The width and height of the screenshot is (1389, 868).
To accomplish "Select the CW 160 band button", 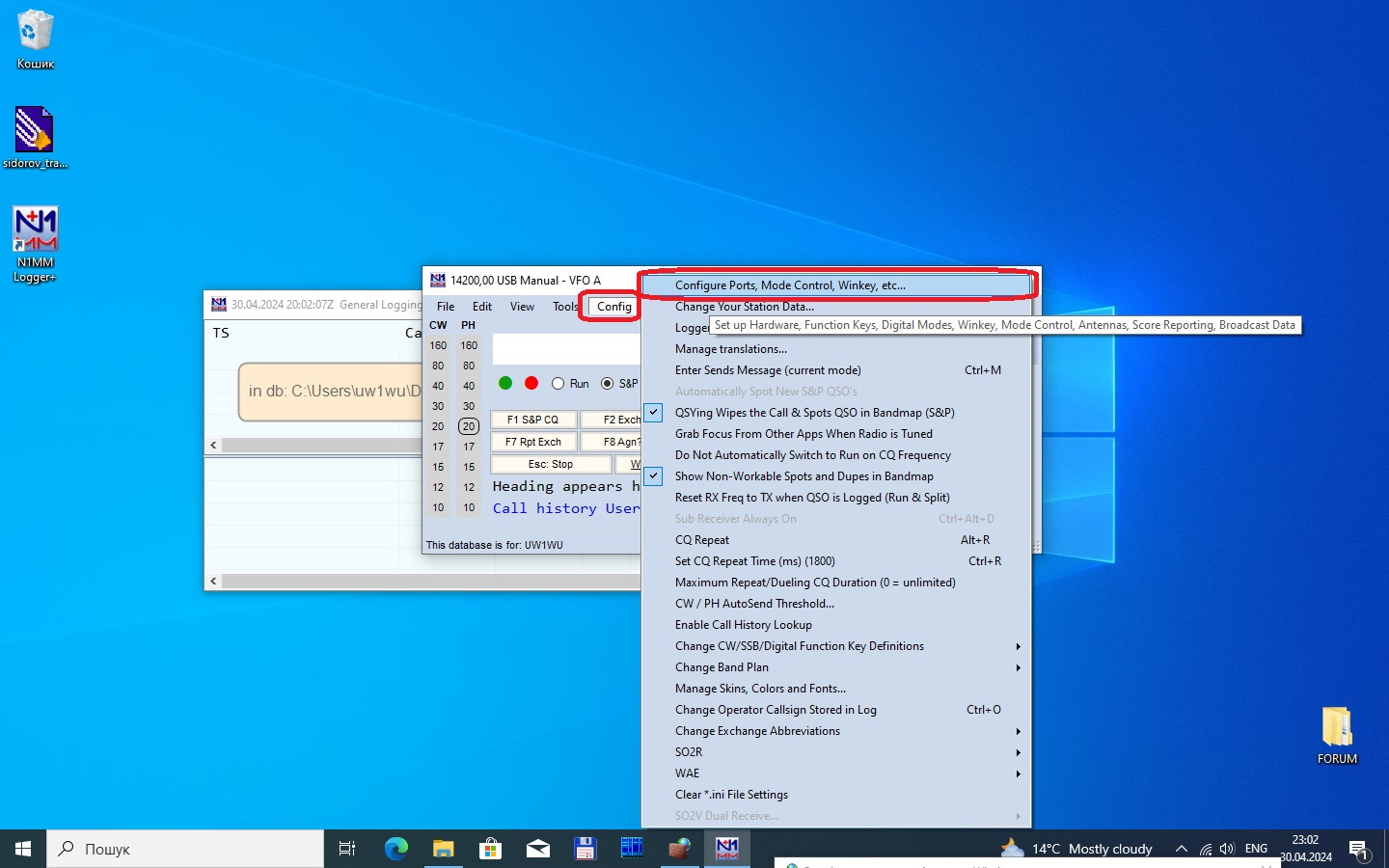I will pyautogui.click(x=438, y=345).
